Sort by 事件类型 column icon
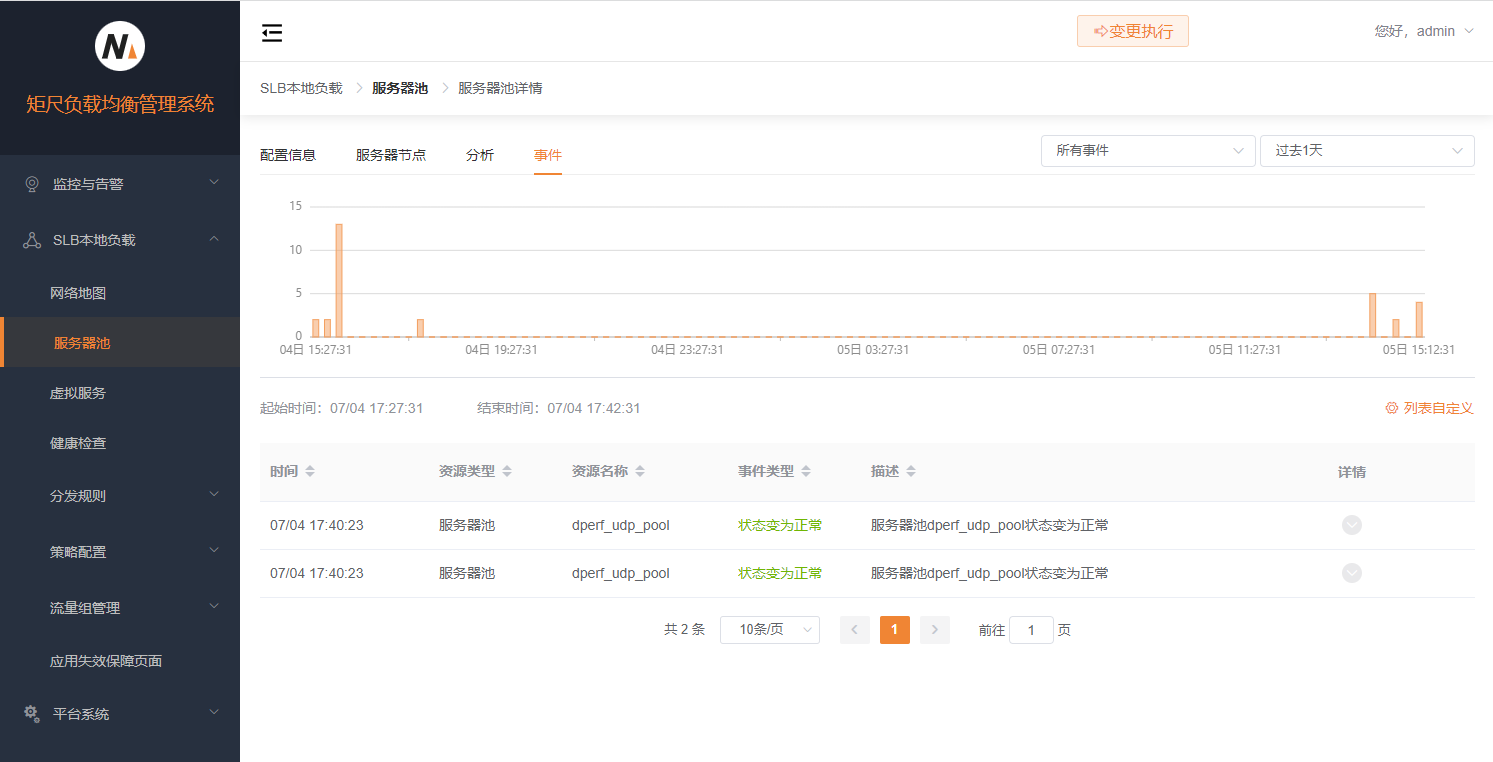 (806, 471)
